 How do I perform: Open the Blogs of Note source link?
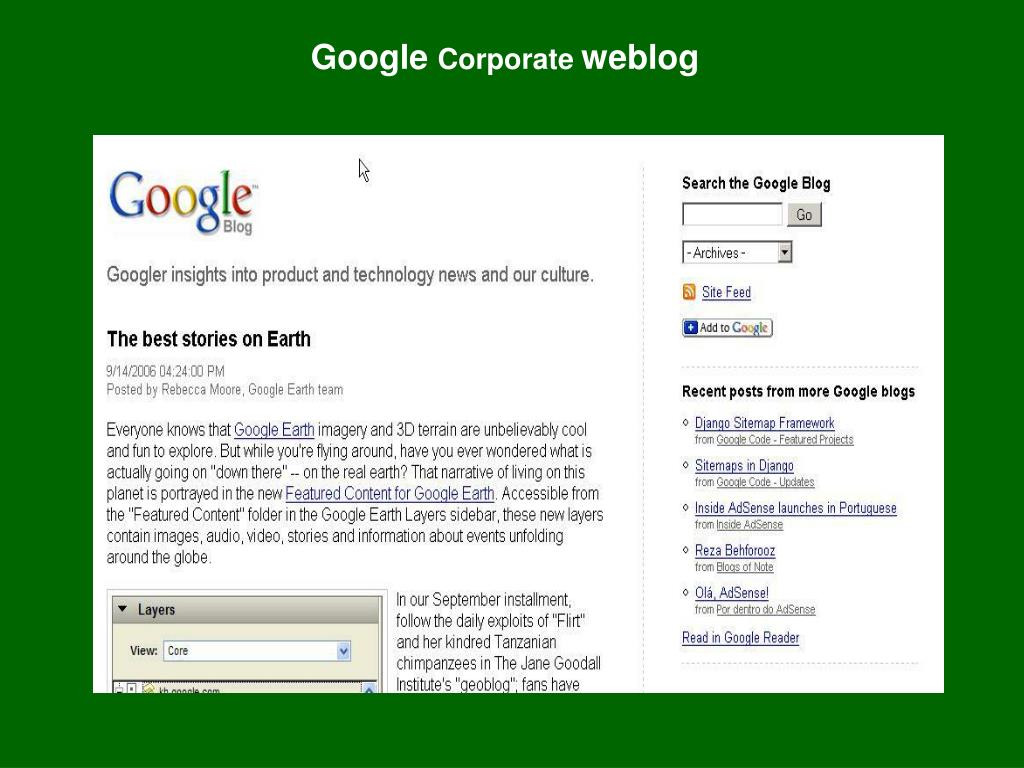click(744, 568)
